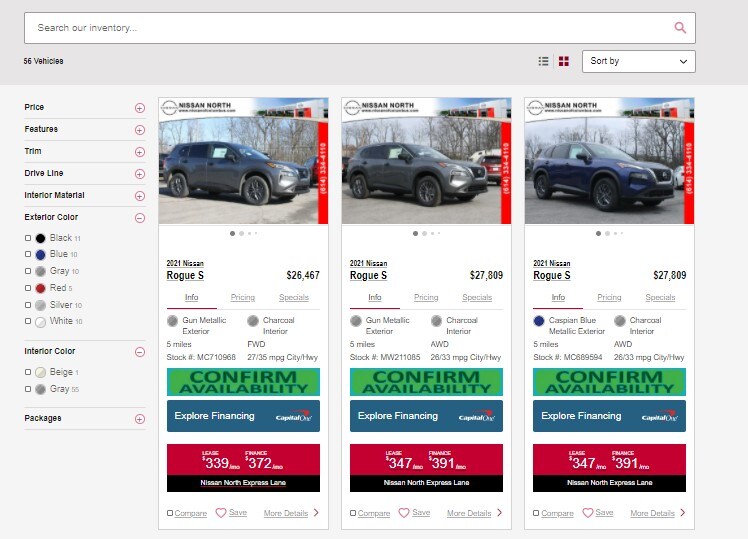Open $339 lease Express Lane banner
This screenshot has width=748, height=539.
(x=243, y=468)
